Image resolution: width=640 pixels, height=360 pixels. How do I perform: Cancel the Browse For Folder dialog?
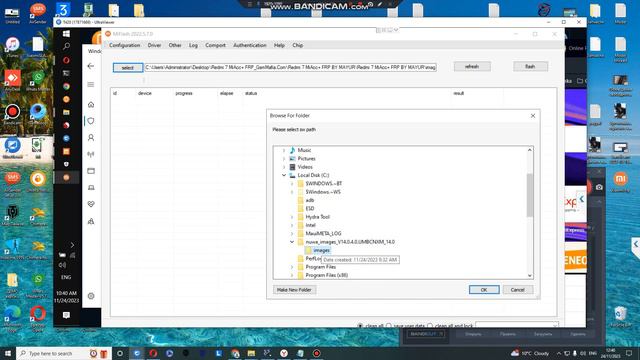pos(518,290)
